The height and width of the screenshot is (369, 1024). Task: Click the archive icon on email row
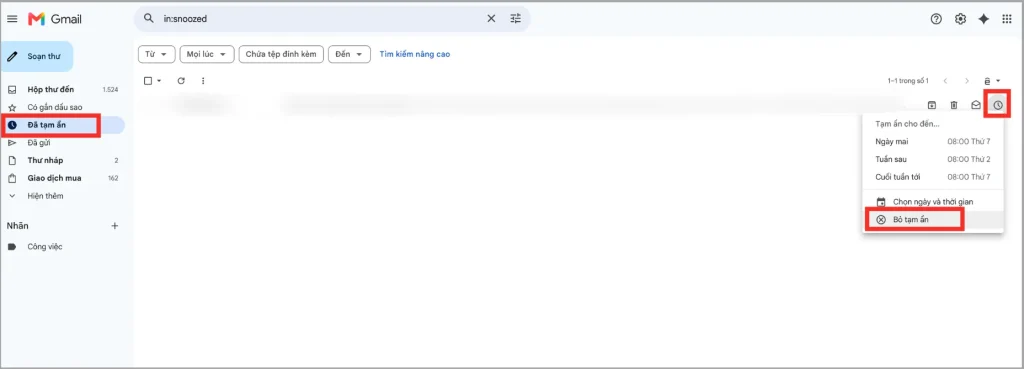point(932,105)
